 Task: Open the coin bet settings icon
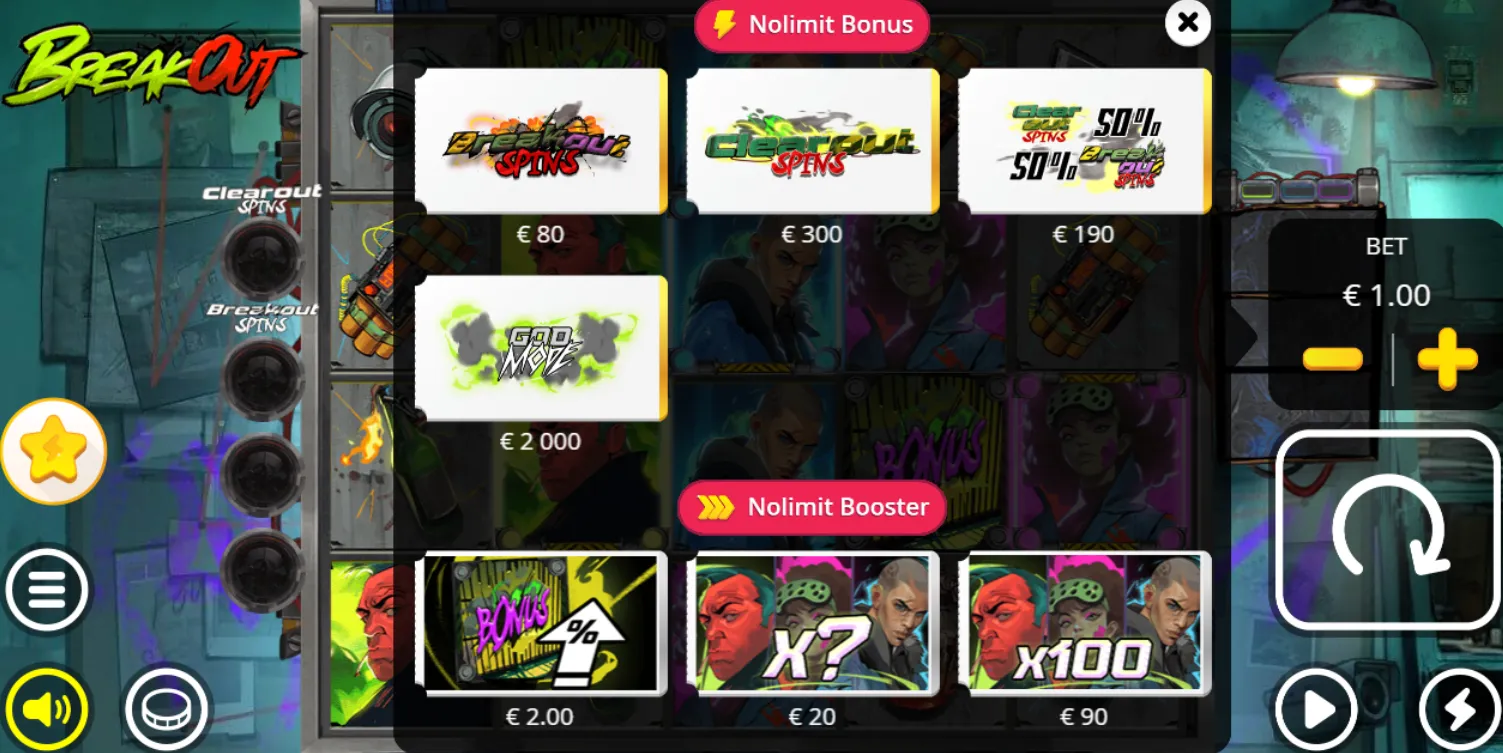tap(166, 709)
